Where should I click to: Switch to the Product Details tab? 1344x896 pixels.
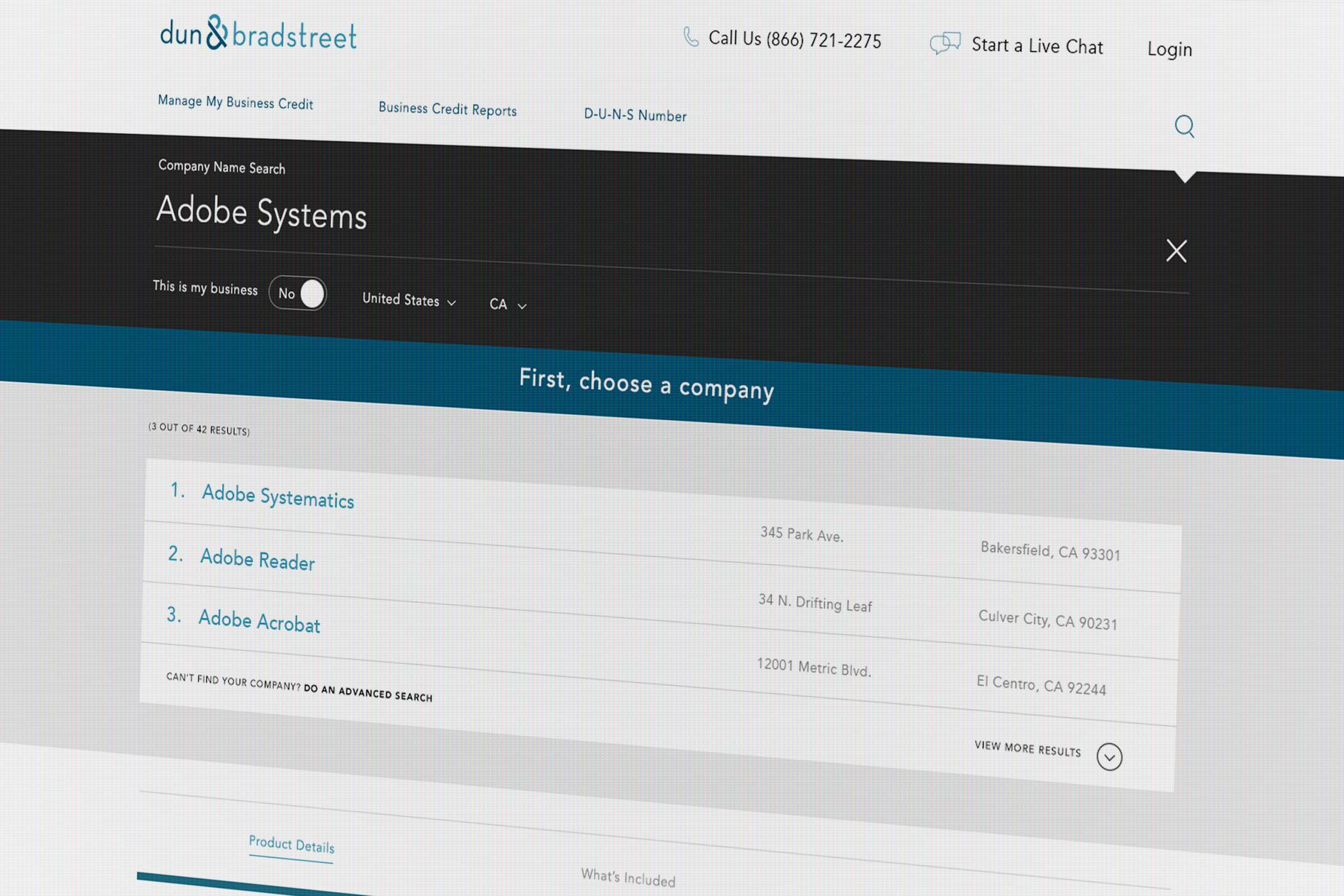tap(291, 844)
